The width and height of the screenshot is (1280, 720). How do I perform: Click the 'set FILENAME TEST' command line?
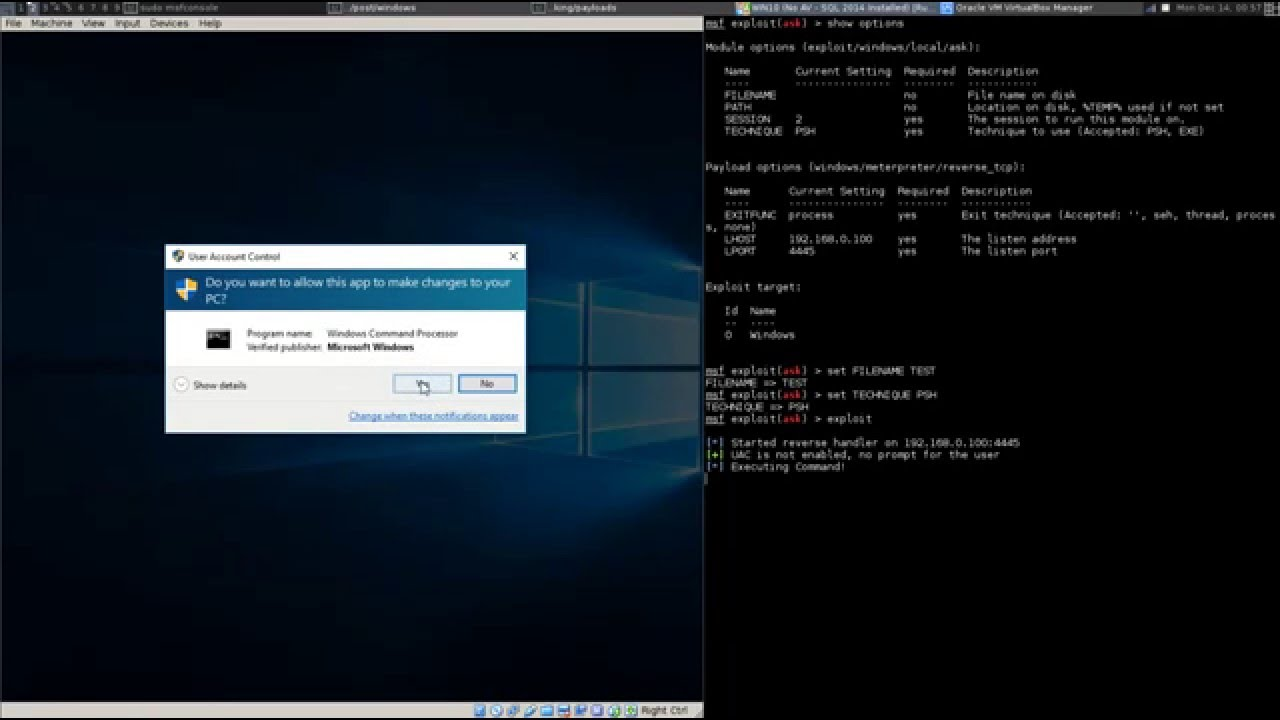click(x=821, y=371)
